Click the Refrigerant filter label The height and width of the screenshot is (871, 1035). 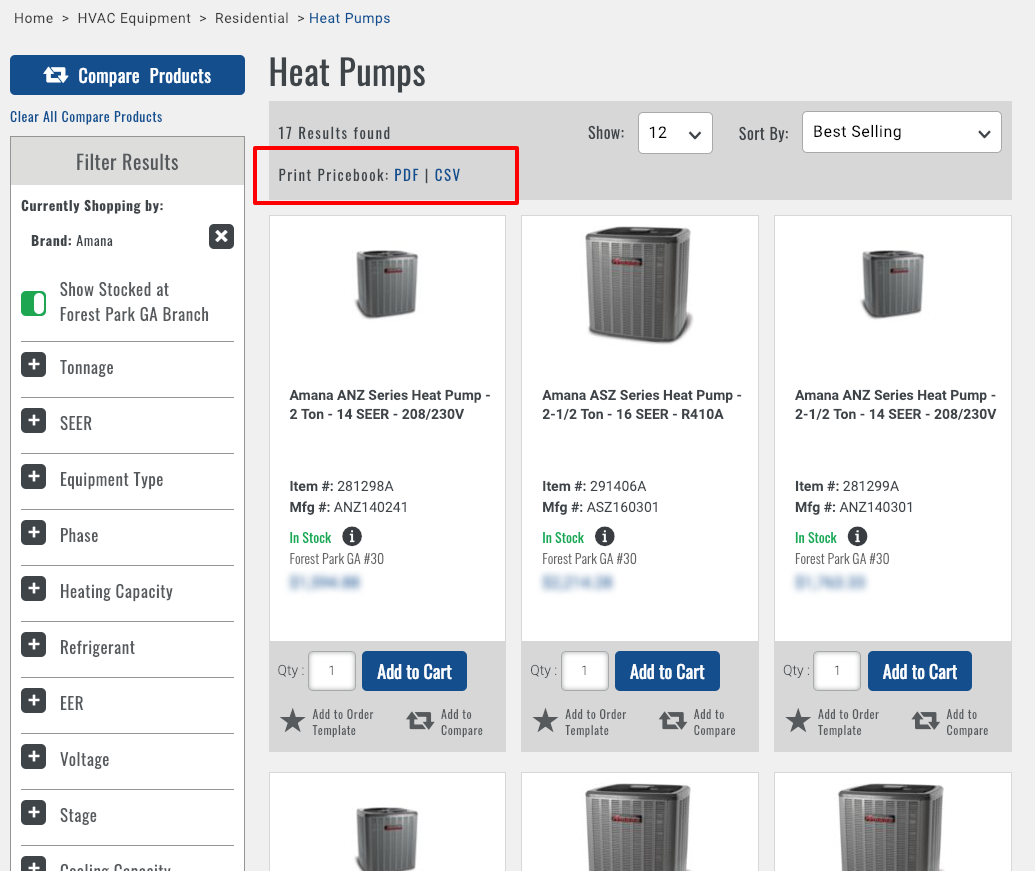click(x=97, y=647)
